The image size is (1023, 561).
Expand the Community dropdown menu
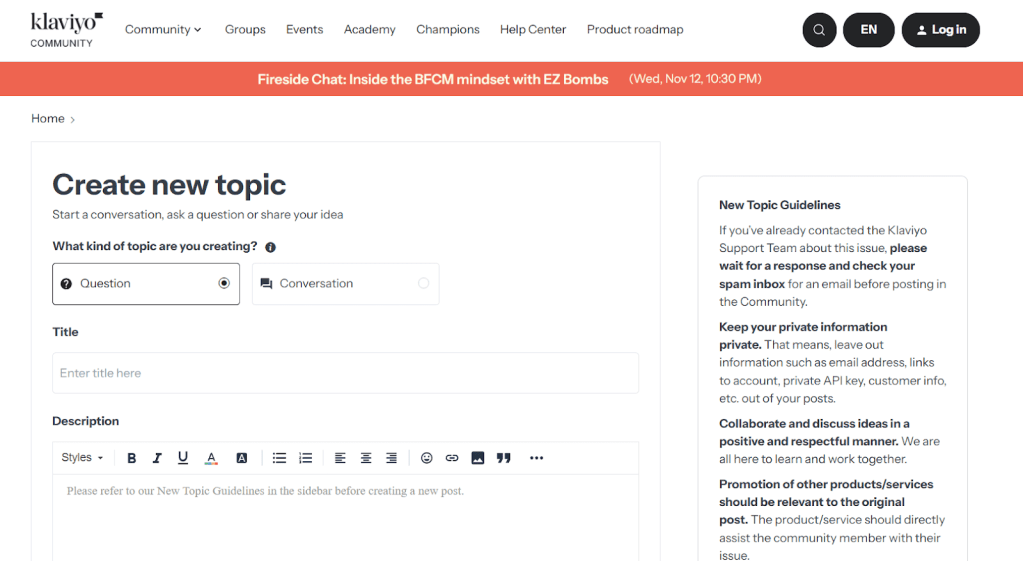tap(163, 30)
